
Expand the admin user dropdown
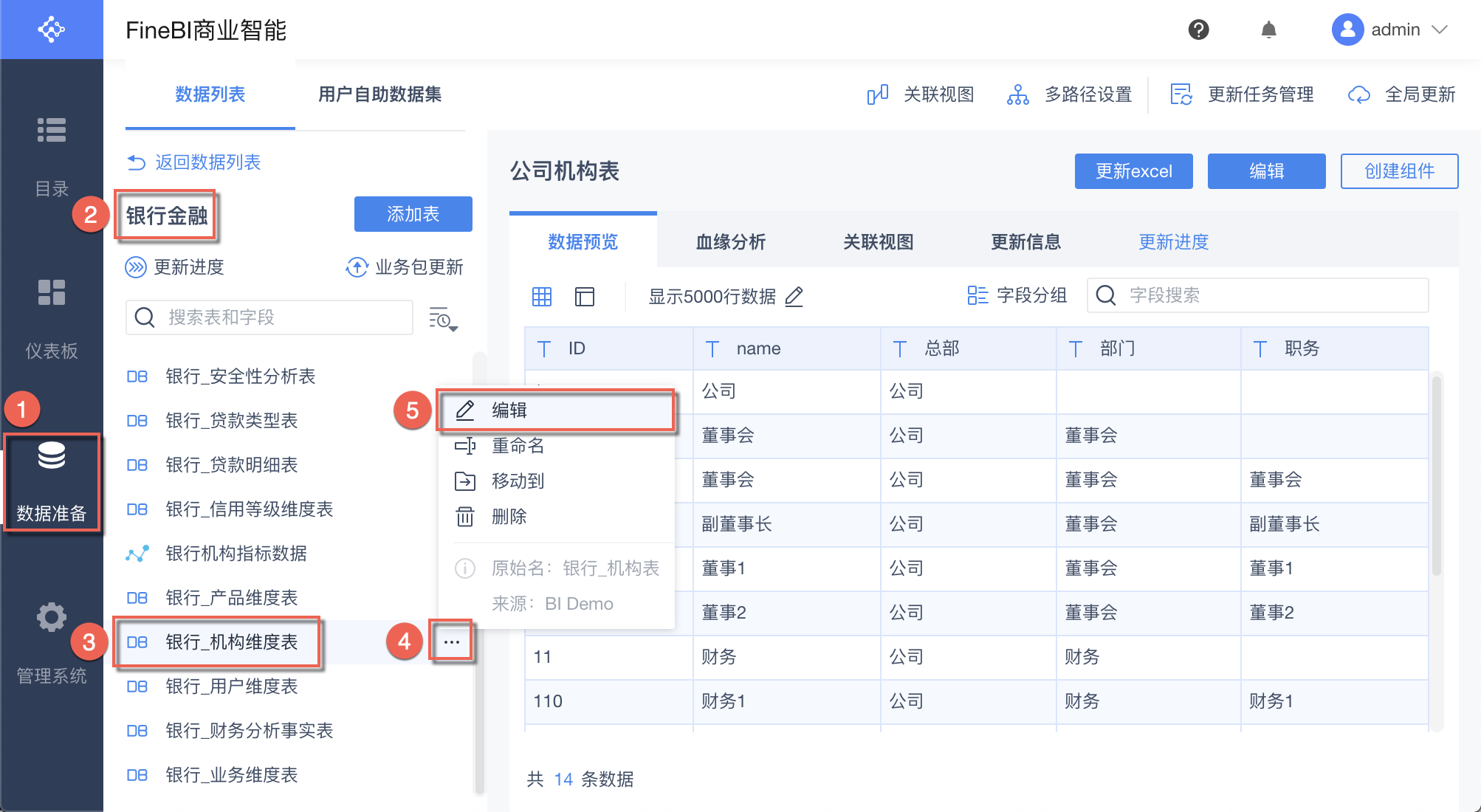1439,30
